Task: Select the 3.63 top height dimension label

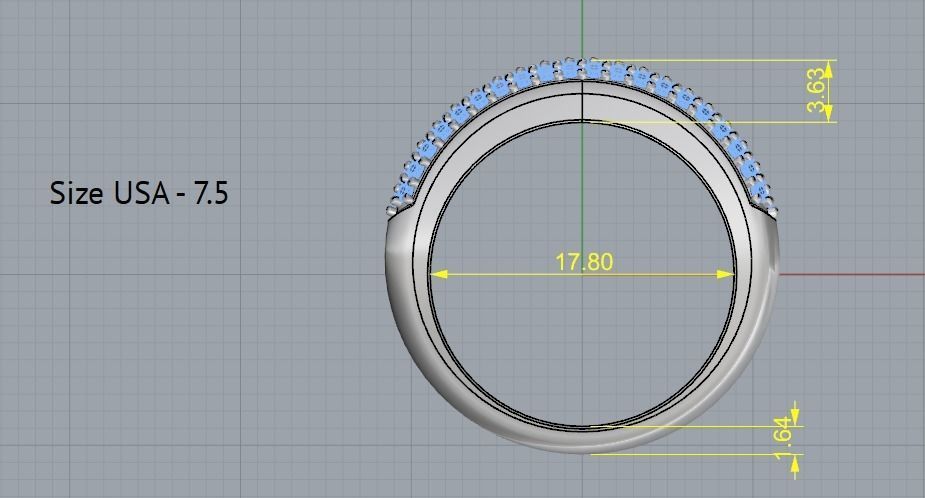Action: click(815, 90)
